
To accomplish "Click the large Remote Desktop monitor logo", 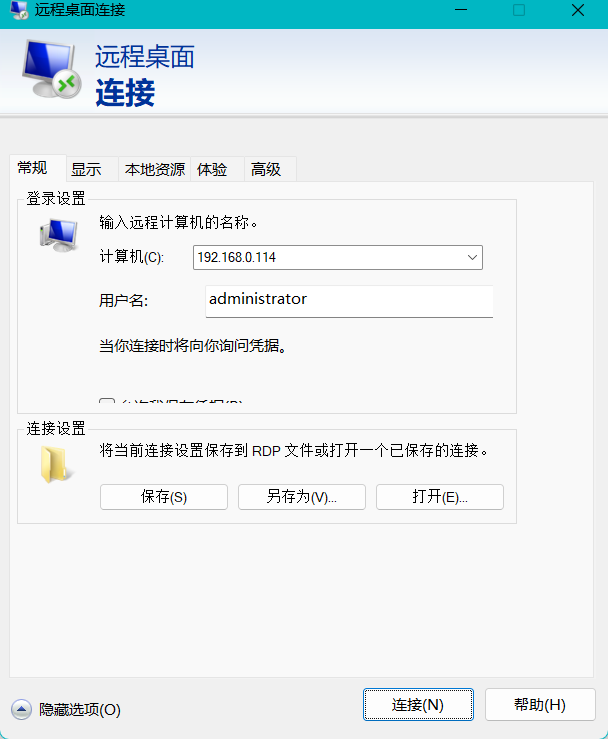I will [x=51, y=69].
